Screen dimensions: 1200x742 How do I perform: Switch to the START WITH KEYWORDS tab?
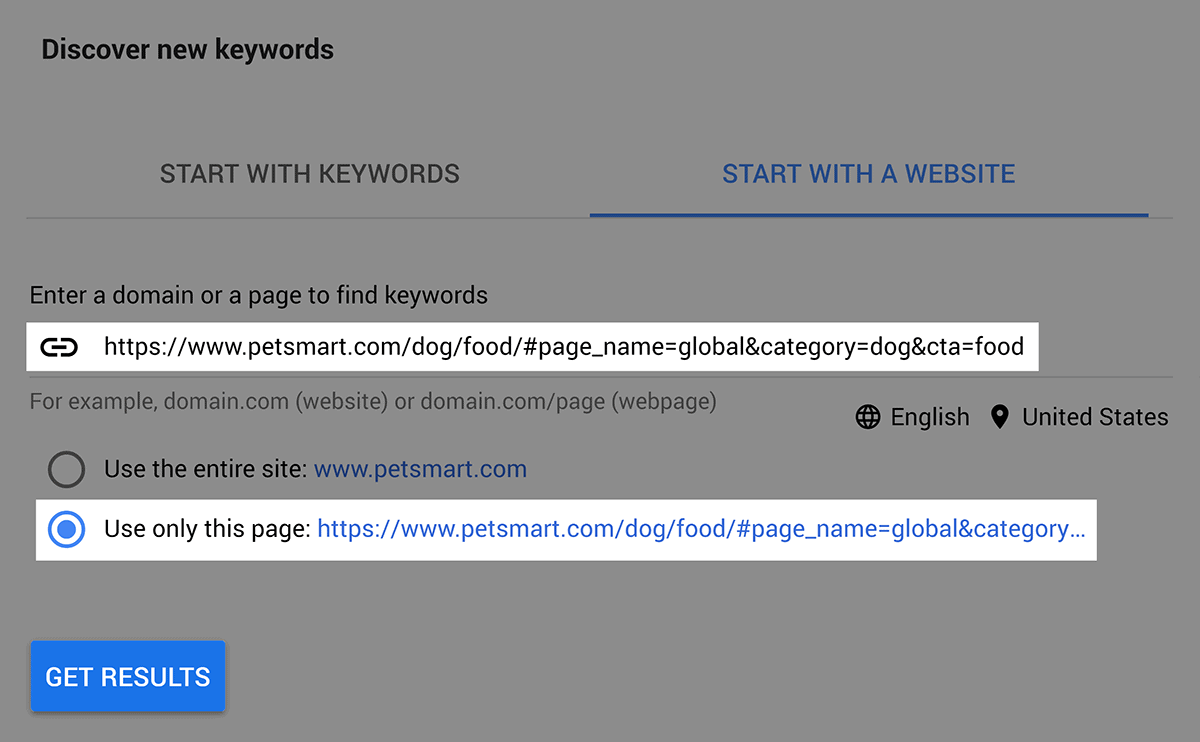pyautogui.click(x=309, y=174)
